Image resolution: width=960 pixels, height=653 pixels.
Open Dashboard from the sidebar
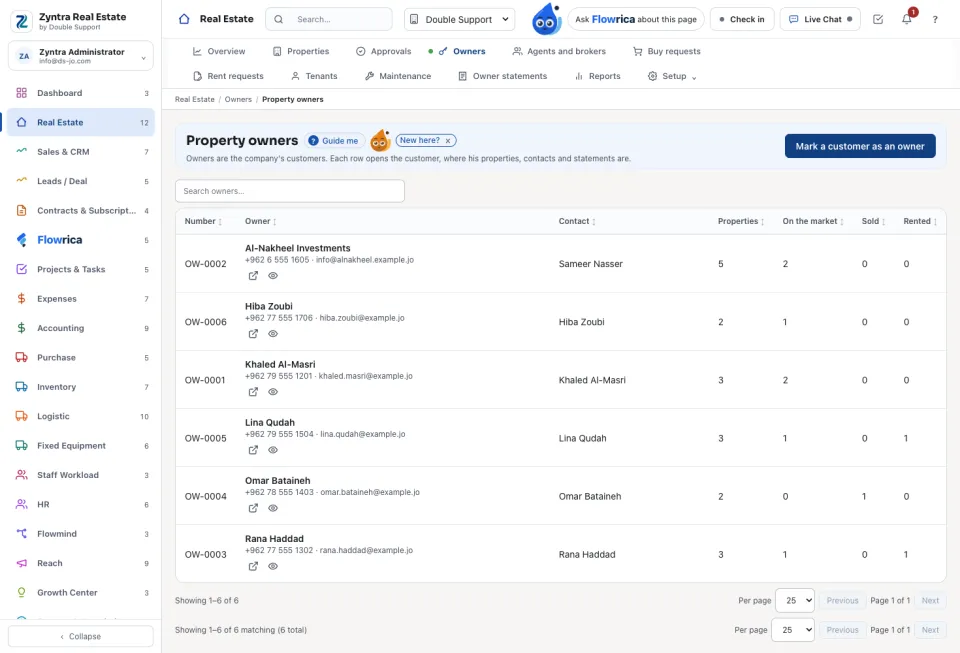[x=81, y=93]
